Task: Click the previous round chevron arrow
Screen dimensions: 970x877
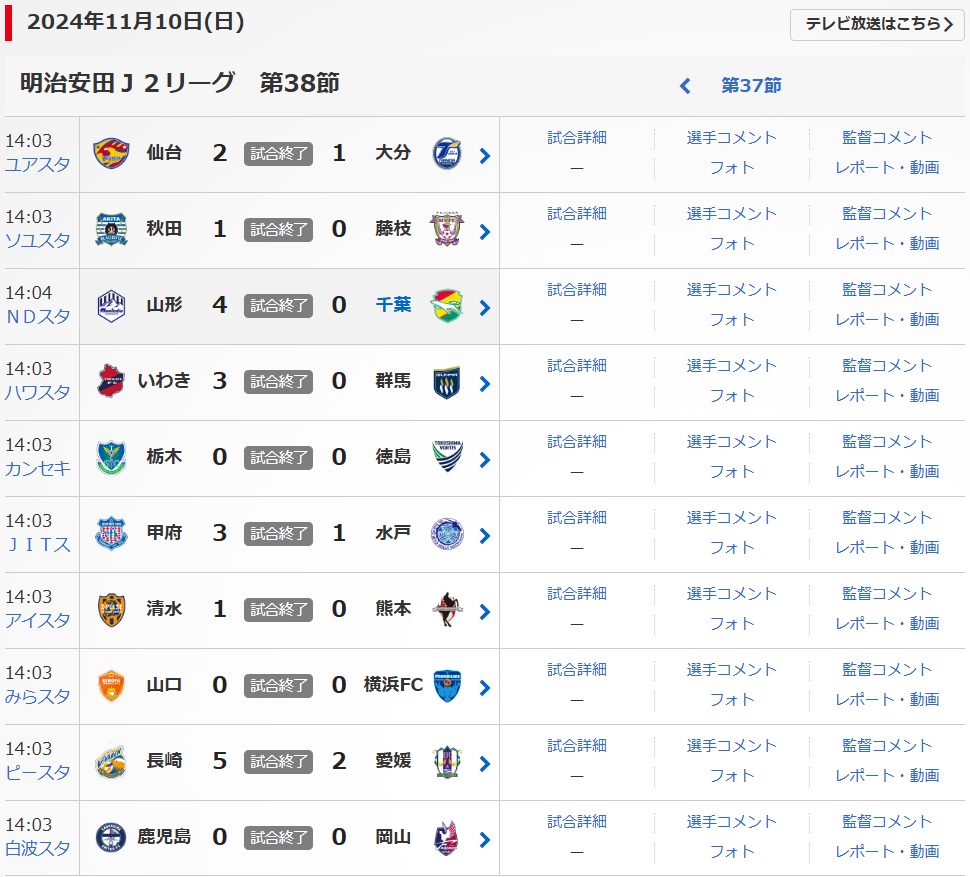Action: (685, 86)
